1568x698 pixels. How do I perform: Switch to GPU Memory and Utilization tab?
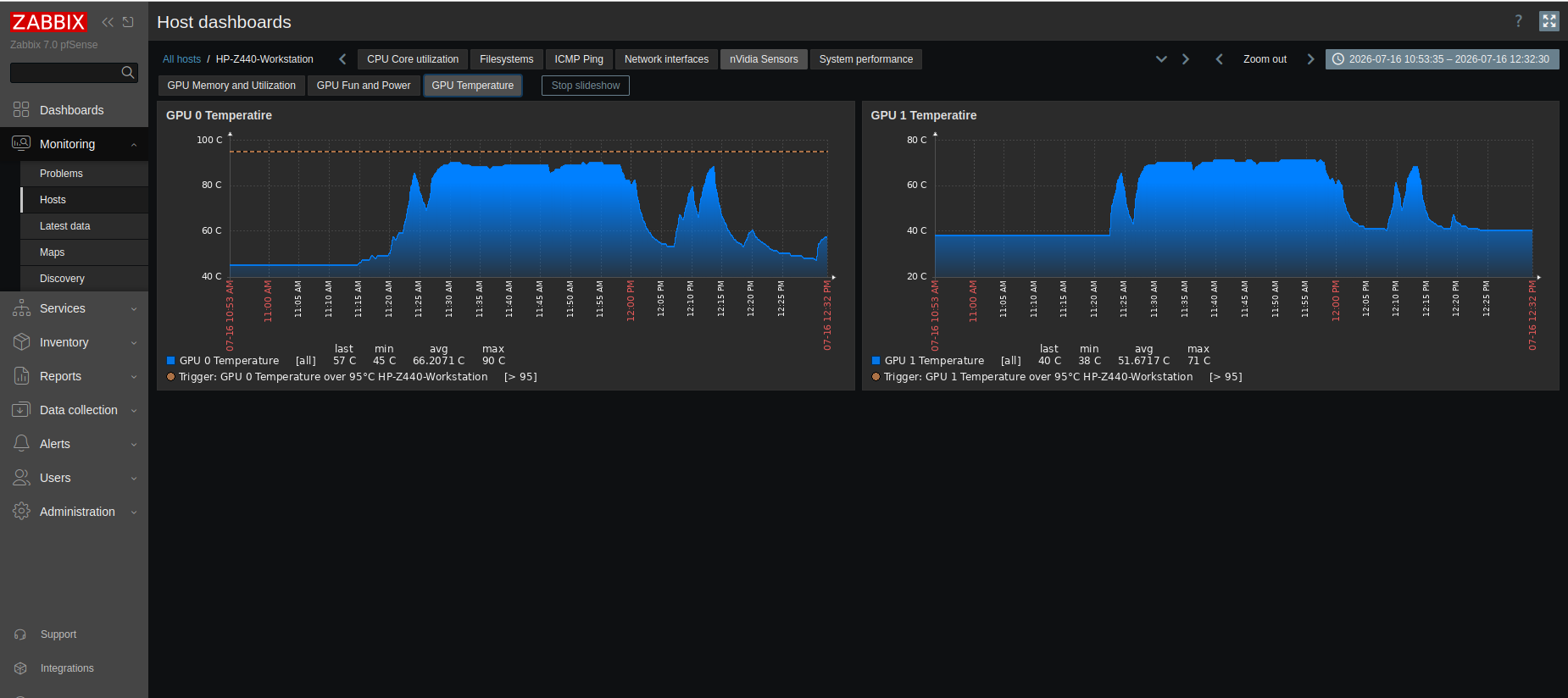[x=231, y=86]
